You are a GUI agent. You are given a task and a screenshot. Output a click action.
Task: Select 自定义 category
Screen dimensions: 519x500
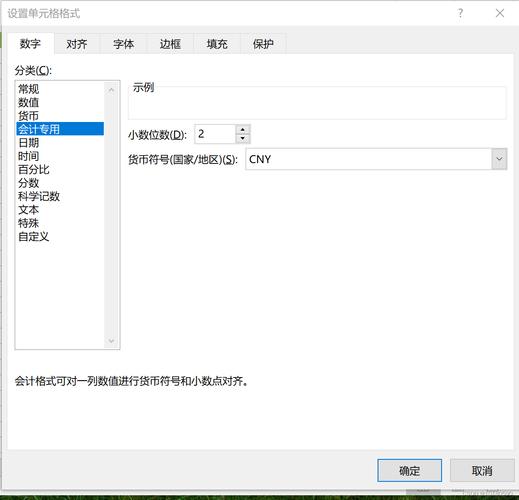60,237
